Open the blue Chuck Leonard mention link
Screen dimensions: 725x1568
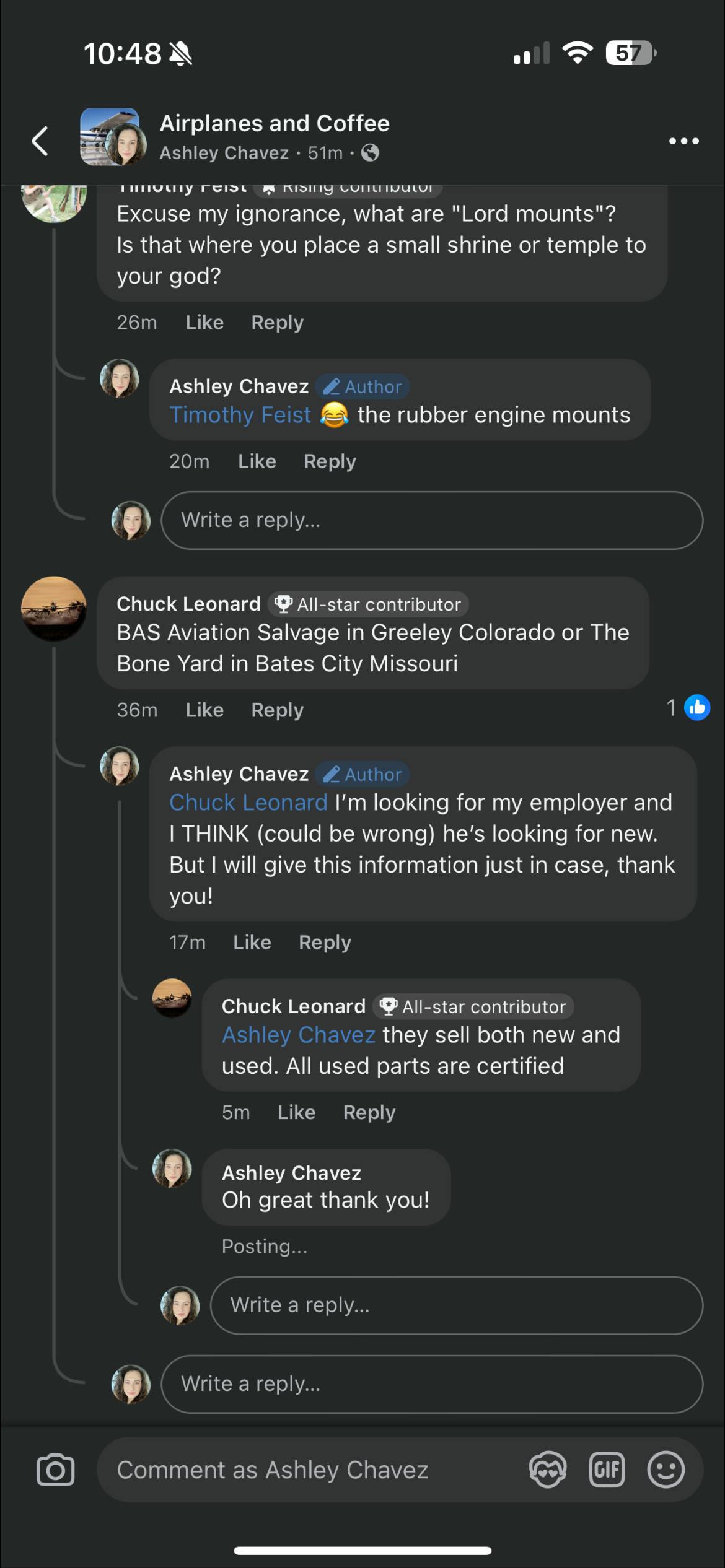click(x=248, y=803)
